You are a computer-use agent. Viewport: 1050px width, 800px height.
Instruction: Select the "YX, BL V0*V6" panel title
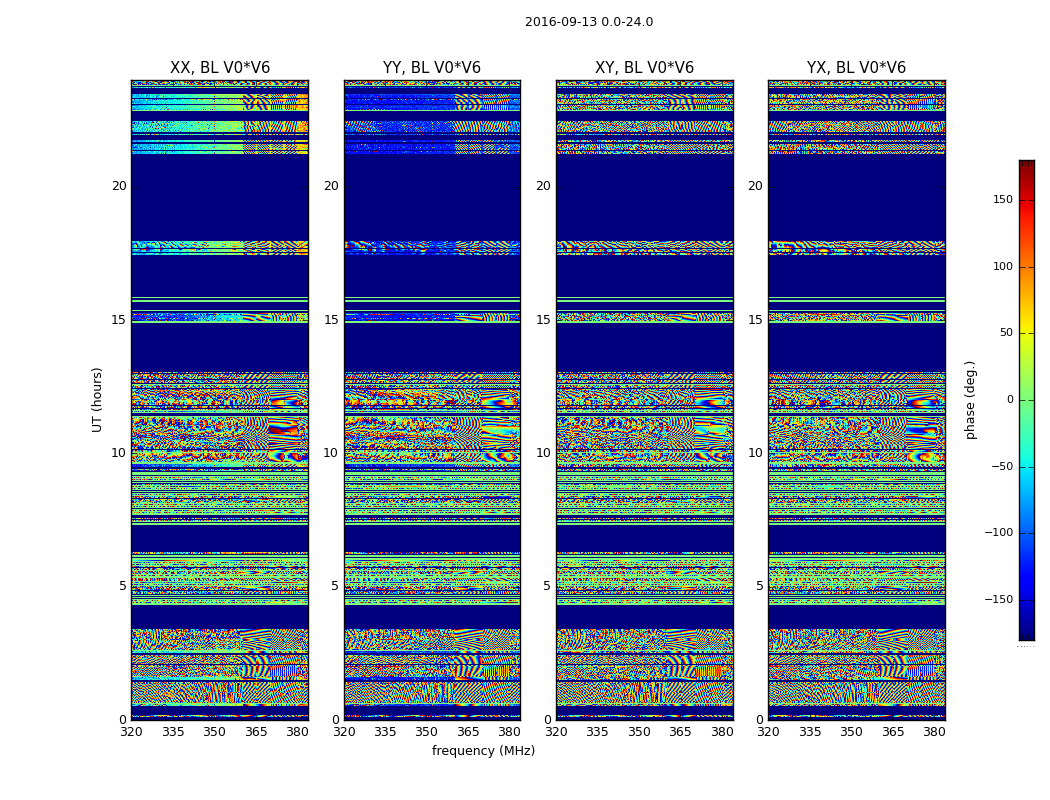856,68
